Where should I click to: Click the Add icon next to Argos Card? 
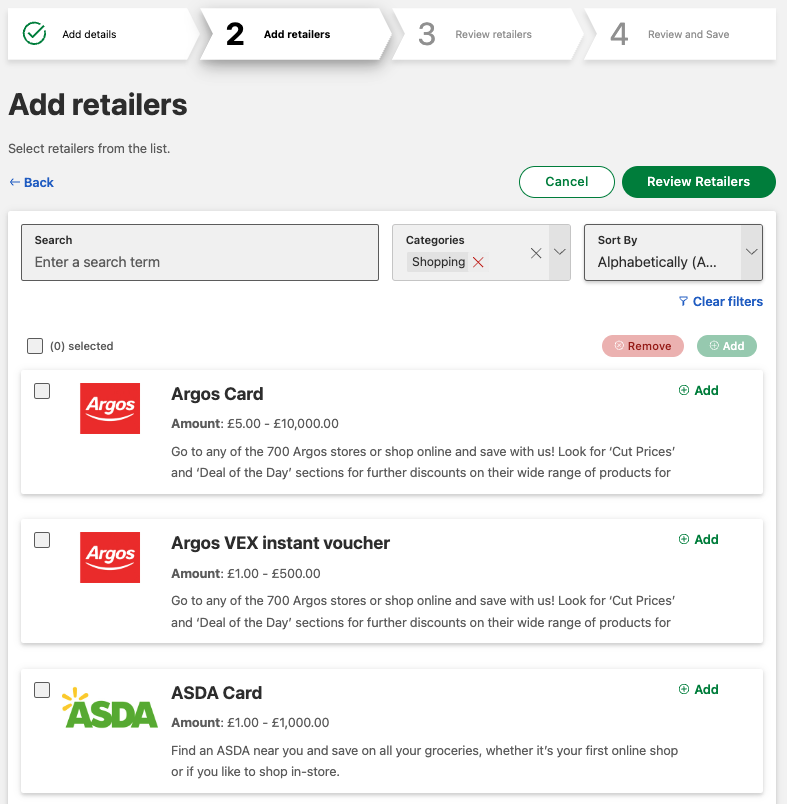tap(697, 390)
